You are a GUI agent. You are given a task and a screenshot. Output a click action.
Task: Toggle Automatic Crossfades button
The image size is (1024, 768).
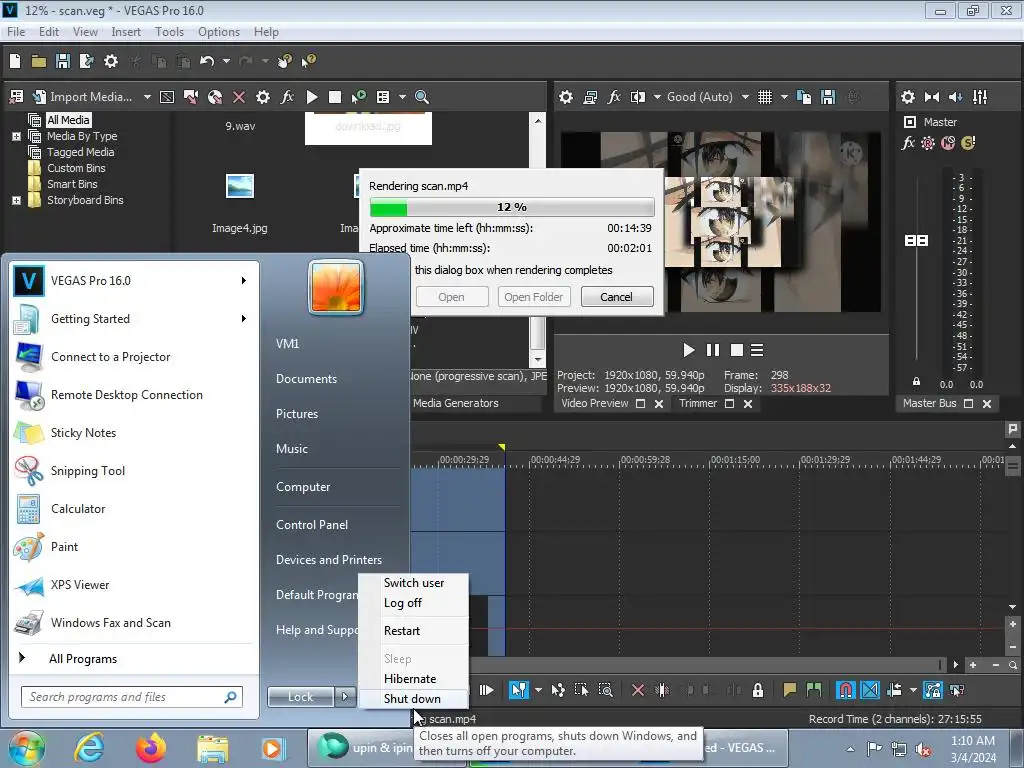pos(870,690)
